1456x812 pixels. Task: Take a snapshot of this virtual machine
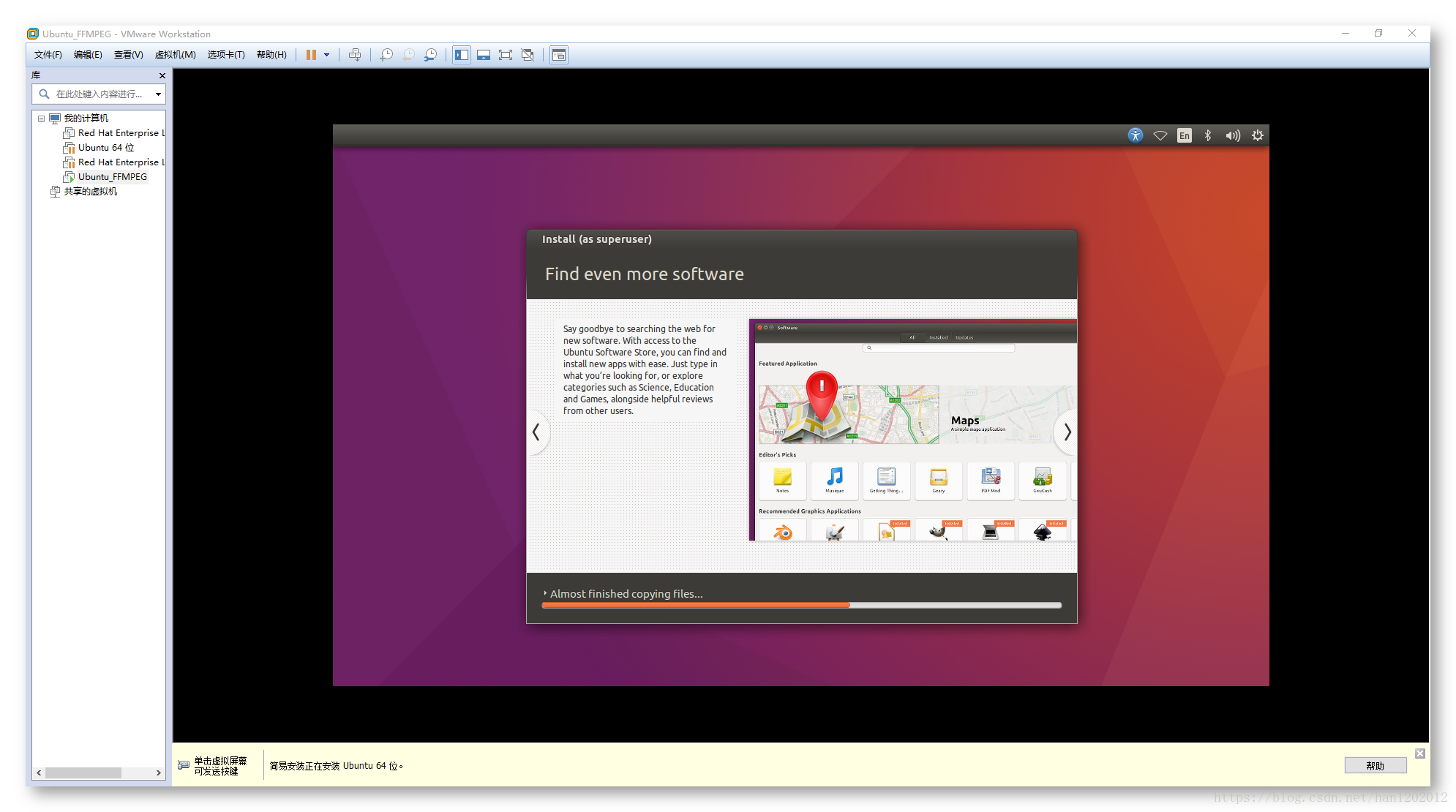[386, 55]
